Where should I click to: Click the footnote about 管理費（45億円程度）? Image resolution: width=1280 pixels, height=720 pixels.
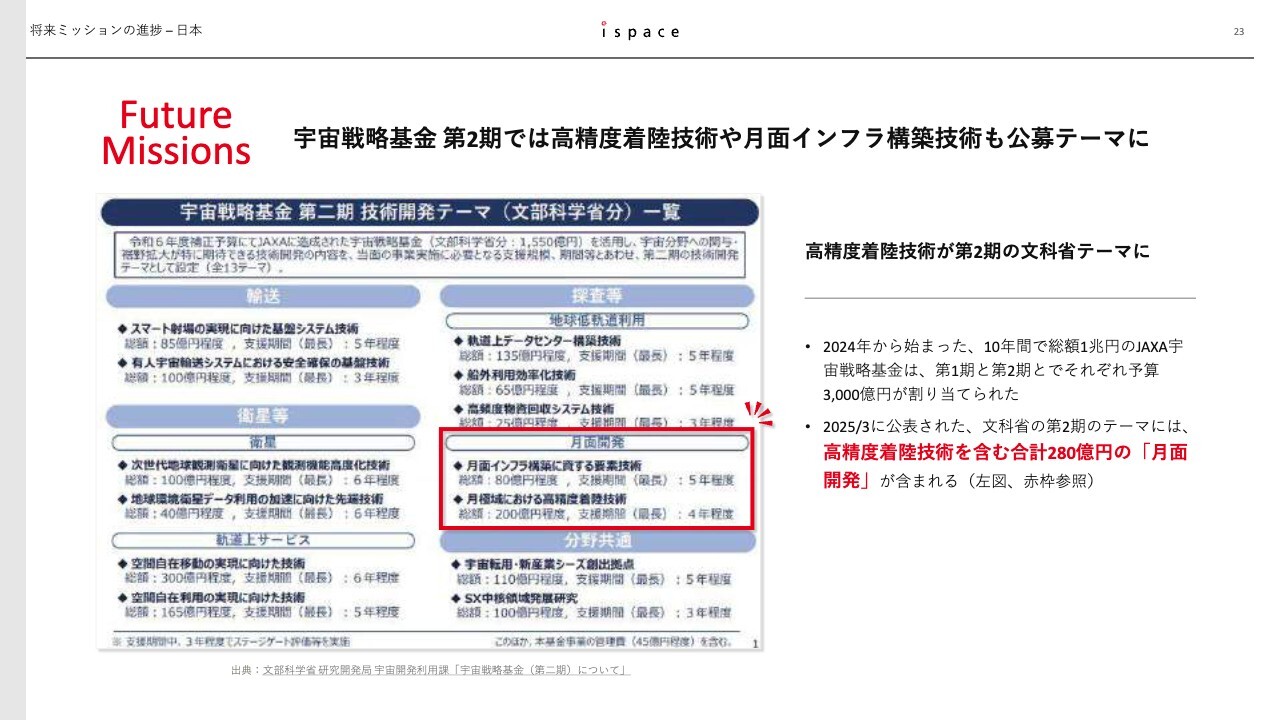tap(613, 640)
